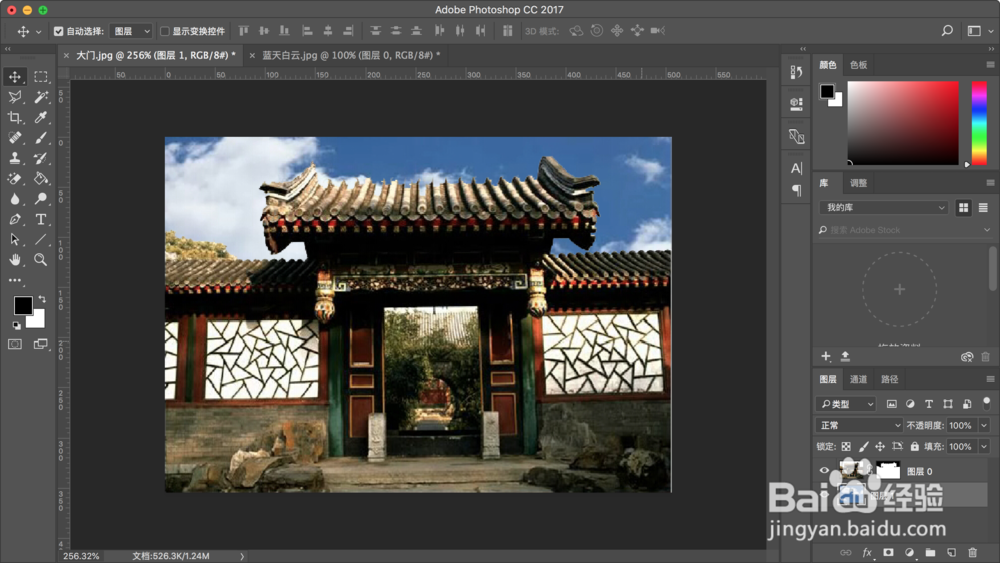Select the Hand tool
Screen dimensions: 1000x563
point(15,260)
